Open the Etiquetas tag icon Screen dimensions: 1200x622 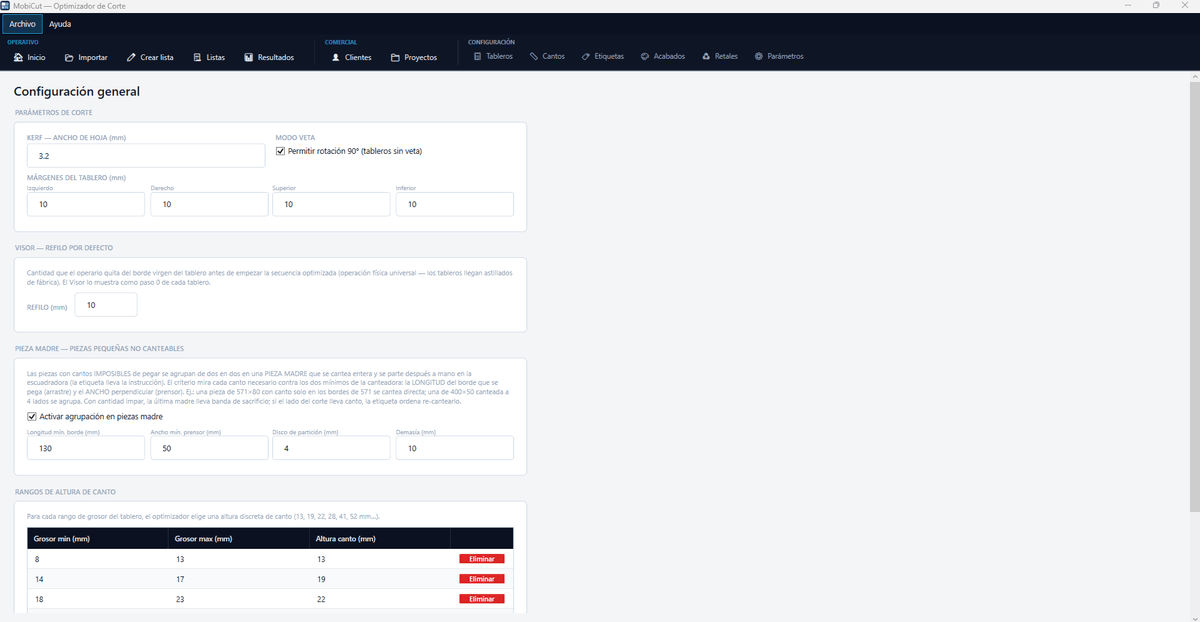pos(586,56)
